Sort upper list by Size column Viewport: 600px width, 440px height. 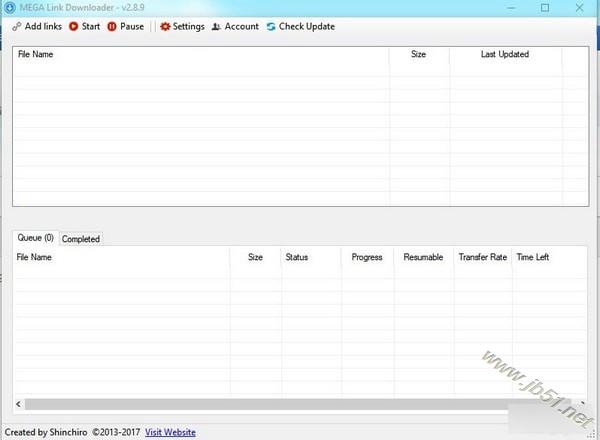[x=419, y=54]
